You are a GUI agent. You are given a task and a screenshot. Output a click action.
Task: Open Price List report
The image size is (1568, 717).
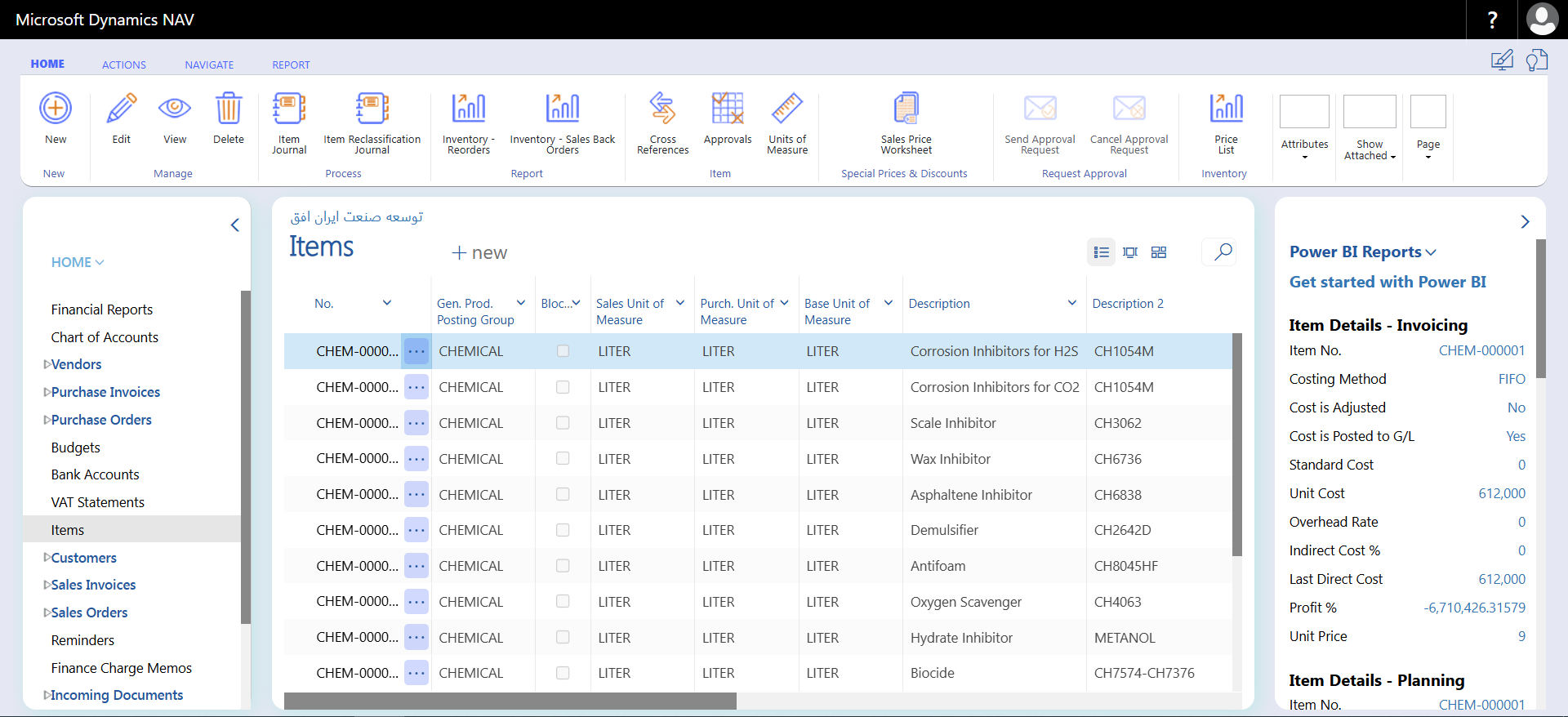tap(1226, 109)
